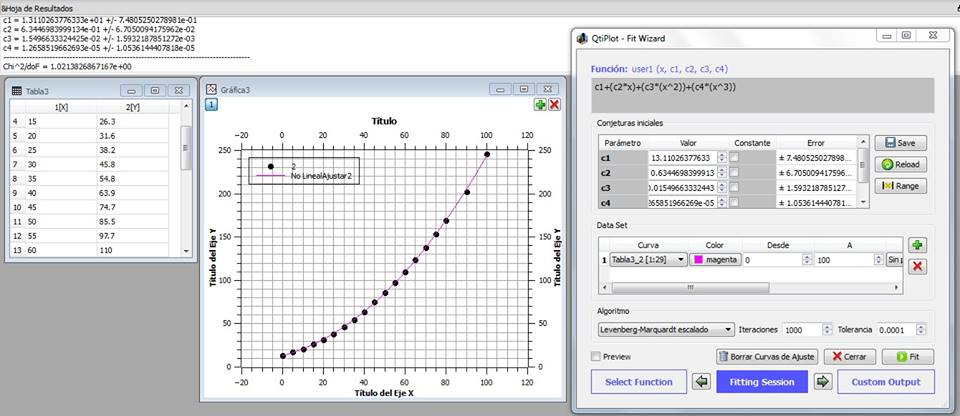Switch to Select Function page
The width and height of the screenshot is (960, 416).
click(639, 382)
